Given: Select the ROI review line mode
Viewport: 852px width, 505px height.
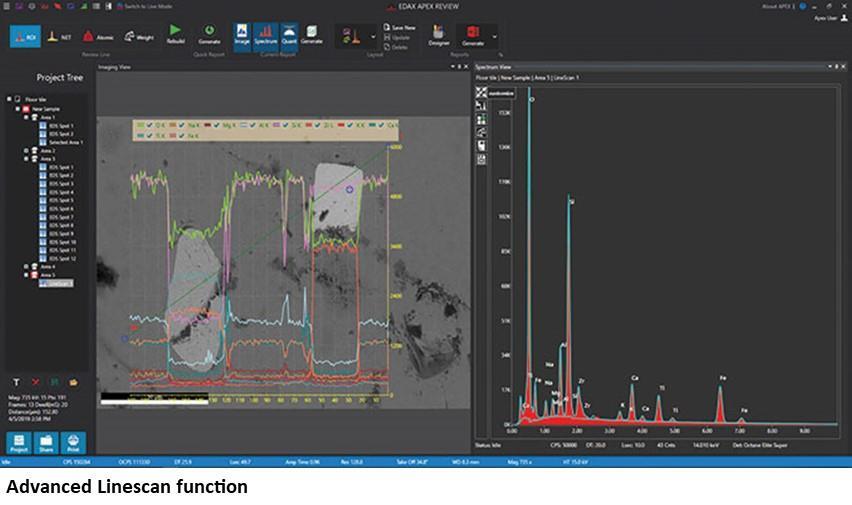Looking at the screenshot, I should 25,37.
